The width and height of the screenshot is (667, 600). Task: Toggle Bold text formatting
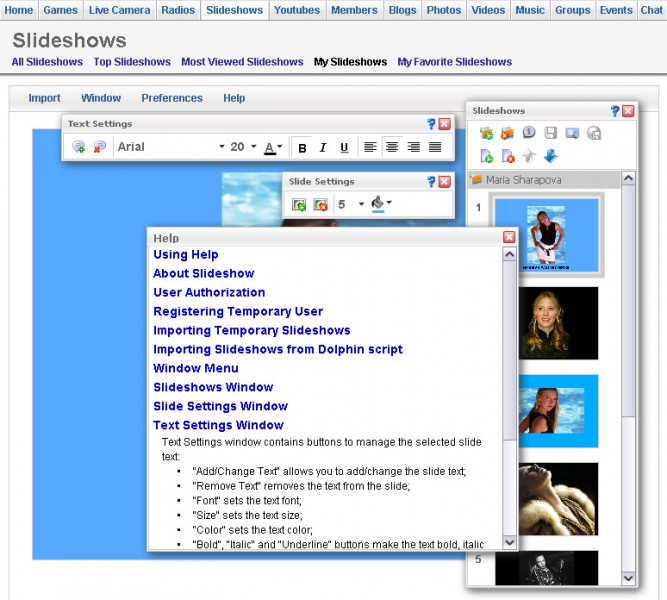[302, 148]
